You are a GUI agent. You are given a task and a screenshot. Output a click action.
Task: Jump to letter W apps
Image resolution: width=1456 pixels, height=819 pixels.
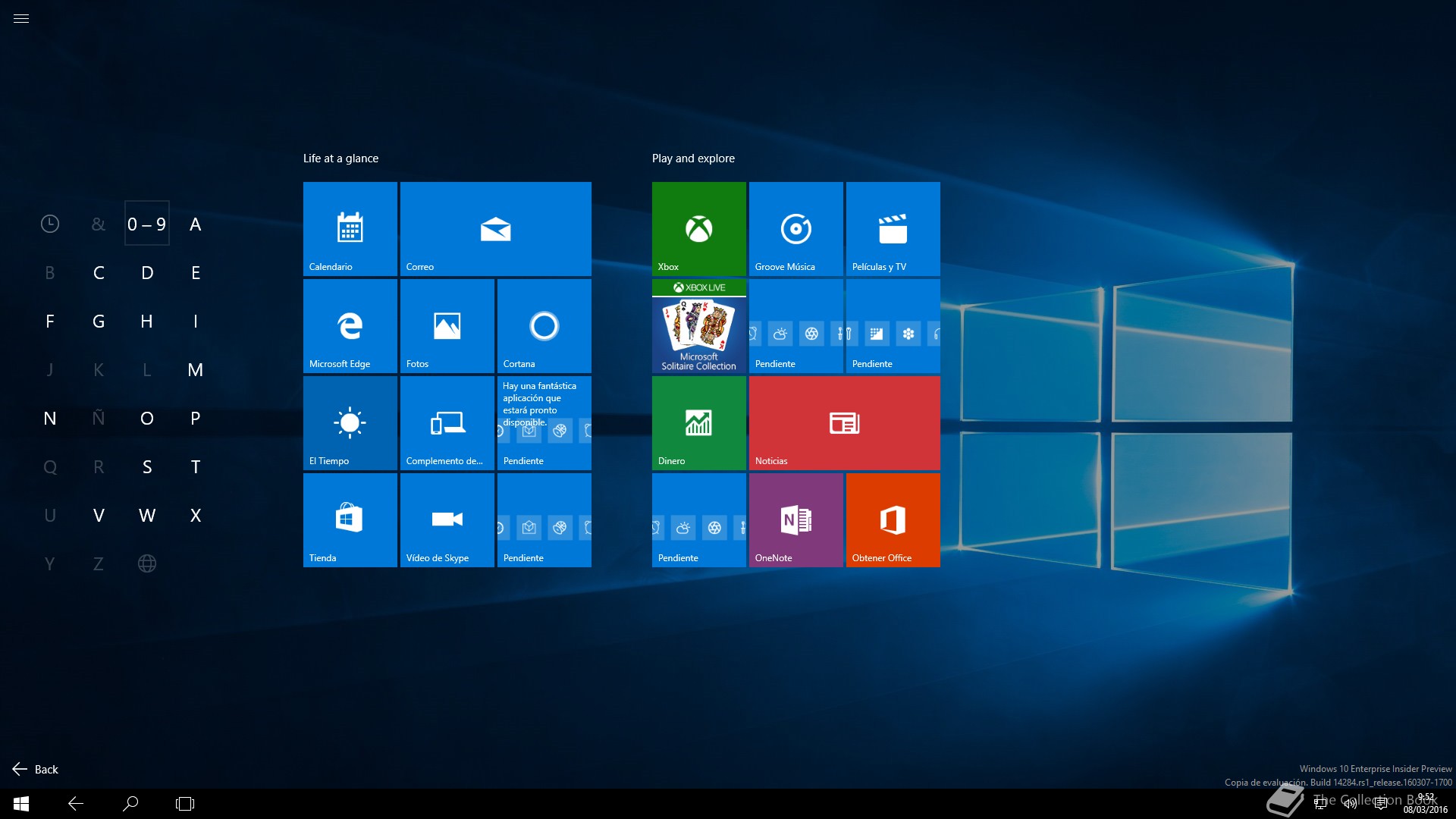(x=147, y=515)
